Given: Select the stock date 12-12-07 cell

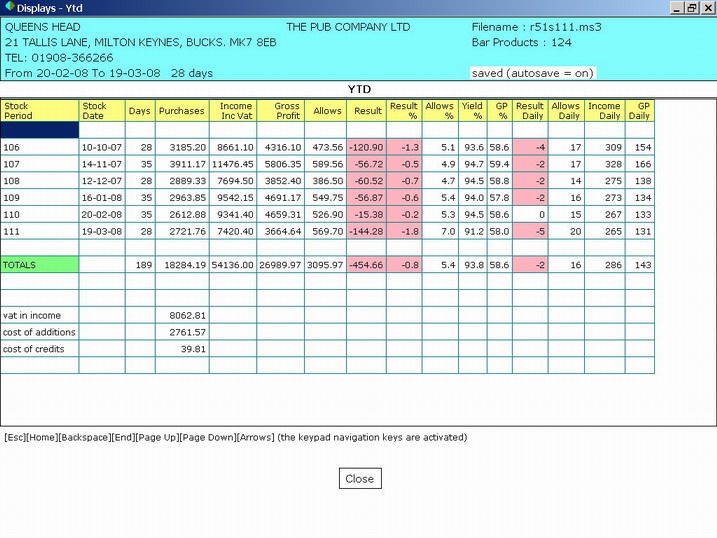Looking at the screenshot, I should pyautogui.click(x=102, y=181).
